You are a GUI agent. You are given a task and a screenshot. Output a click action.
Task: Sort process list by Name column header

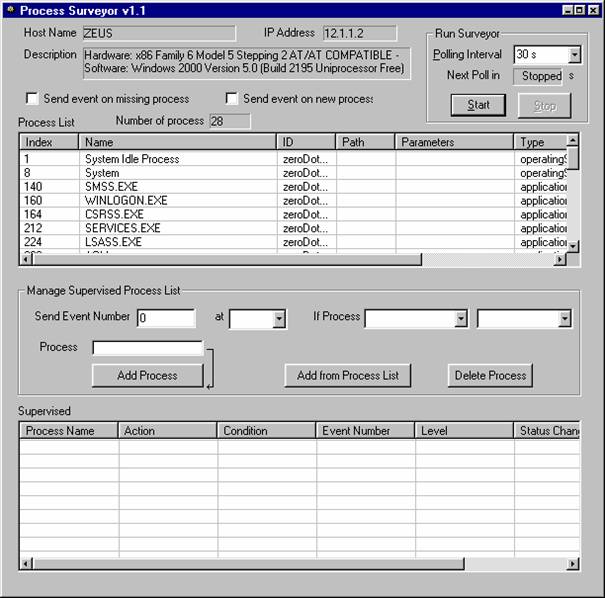pos(178,142)
